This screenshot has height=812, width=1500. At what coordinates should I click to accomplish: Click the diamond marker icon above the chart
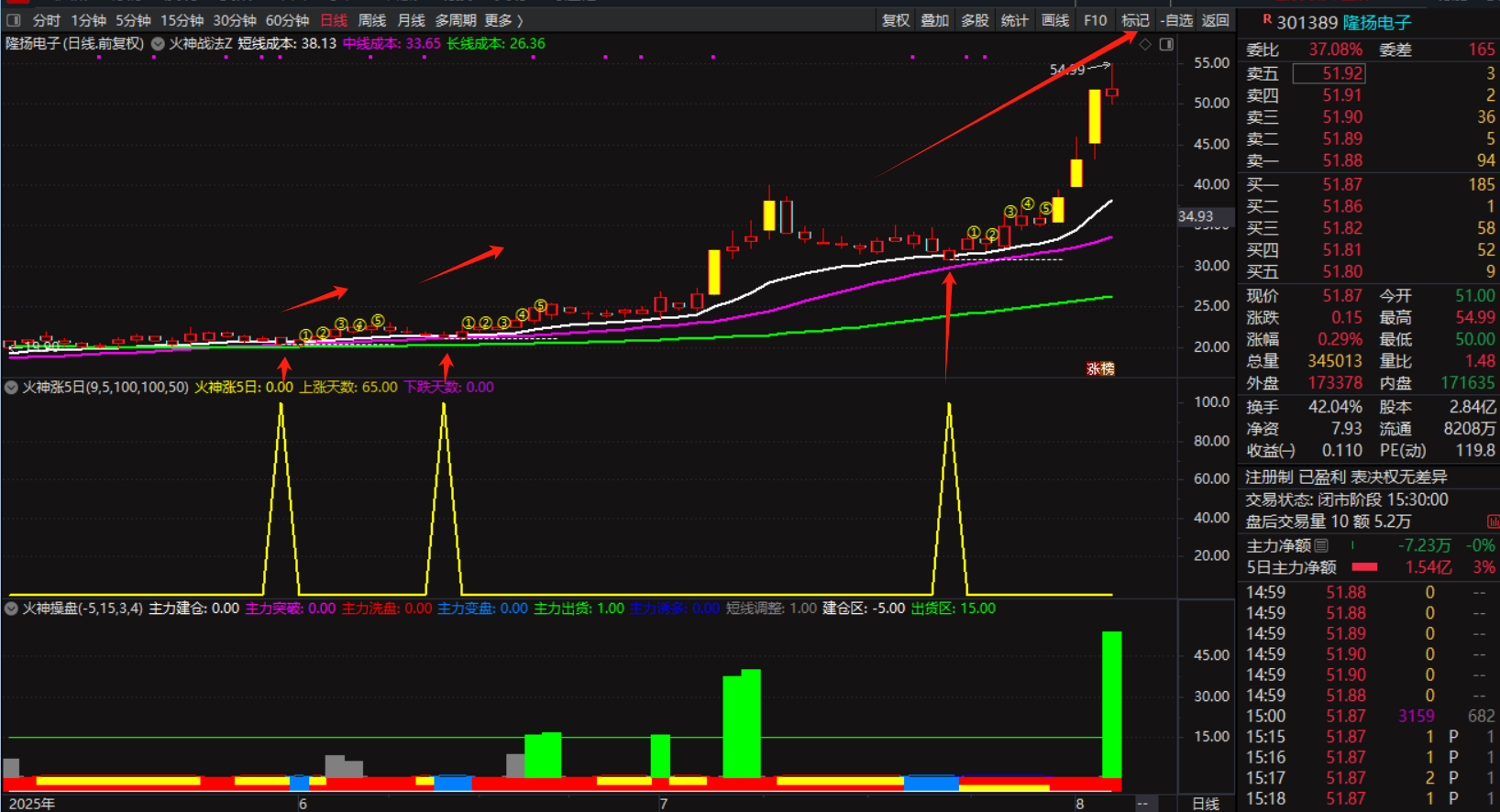(x=1145, y=44)
